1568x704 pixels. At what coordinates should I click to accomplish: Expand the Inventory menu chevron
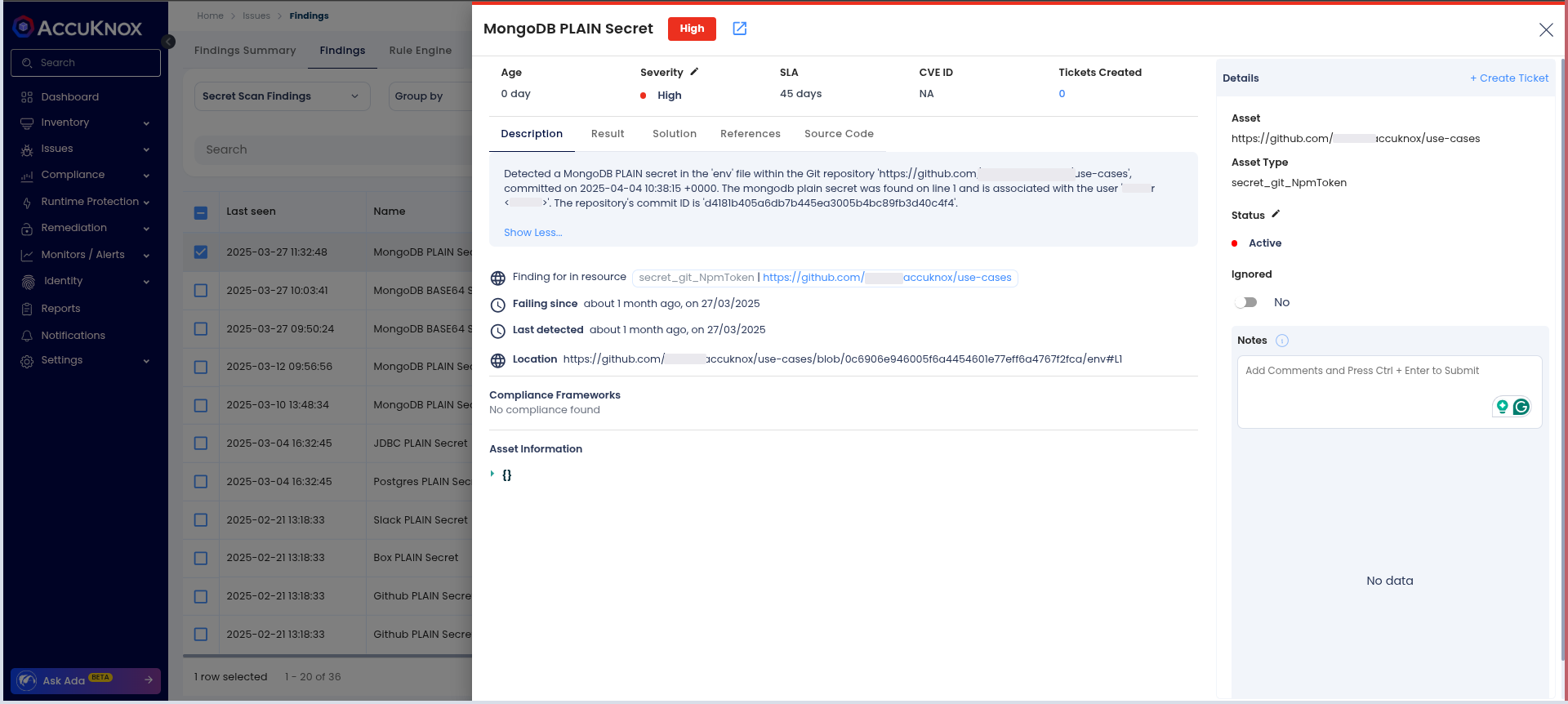tap(146, 123)
